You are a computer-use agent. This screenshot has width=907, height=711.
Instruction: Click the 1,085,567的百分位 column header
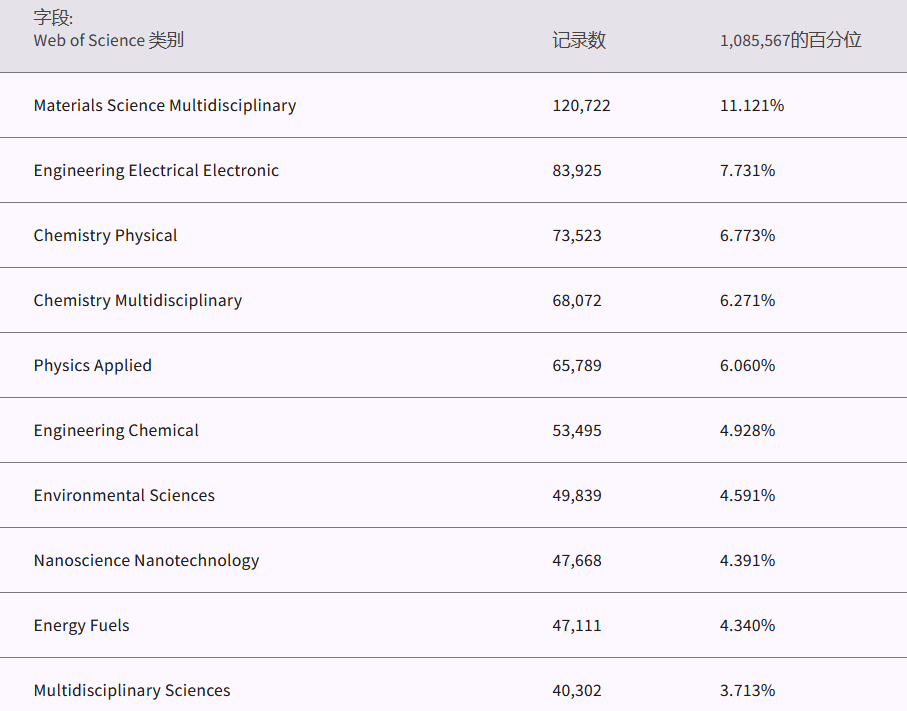pyautogui.click(x=790, y=40)
